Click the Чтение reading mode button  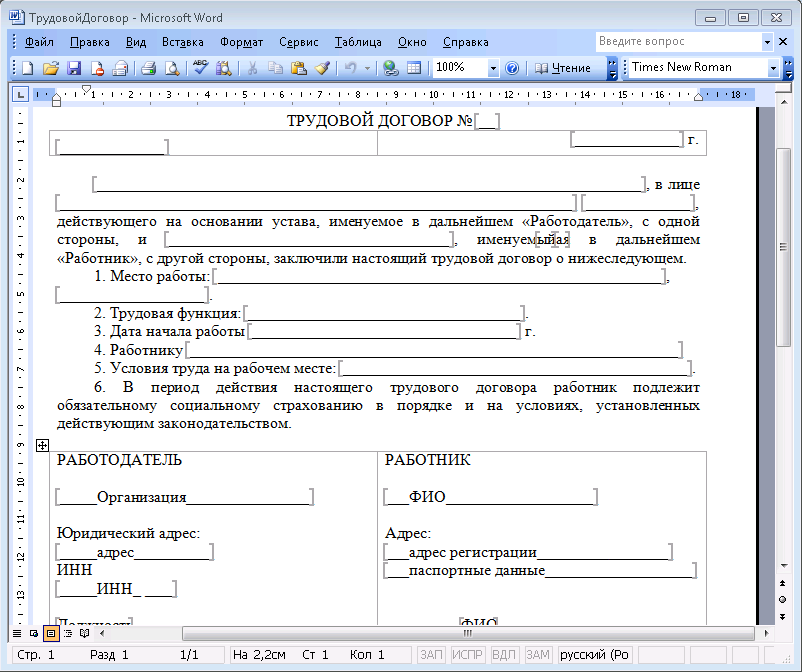(x=563, y=68)
